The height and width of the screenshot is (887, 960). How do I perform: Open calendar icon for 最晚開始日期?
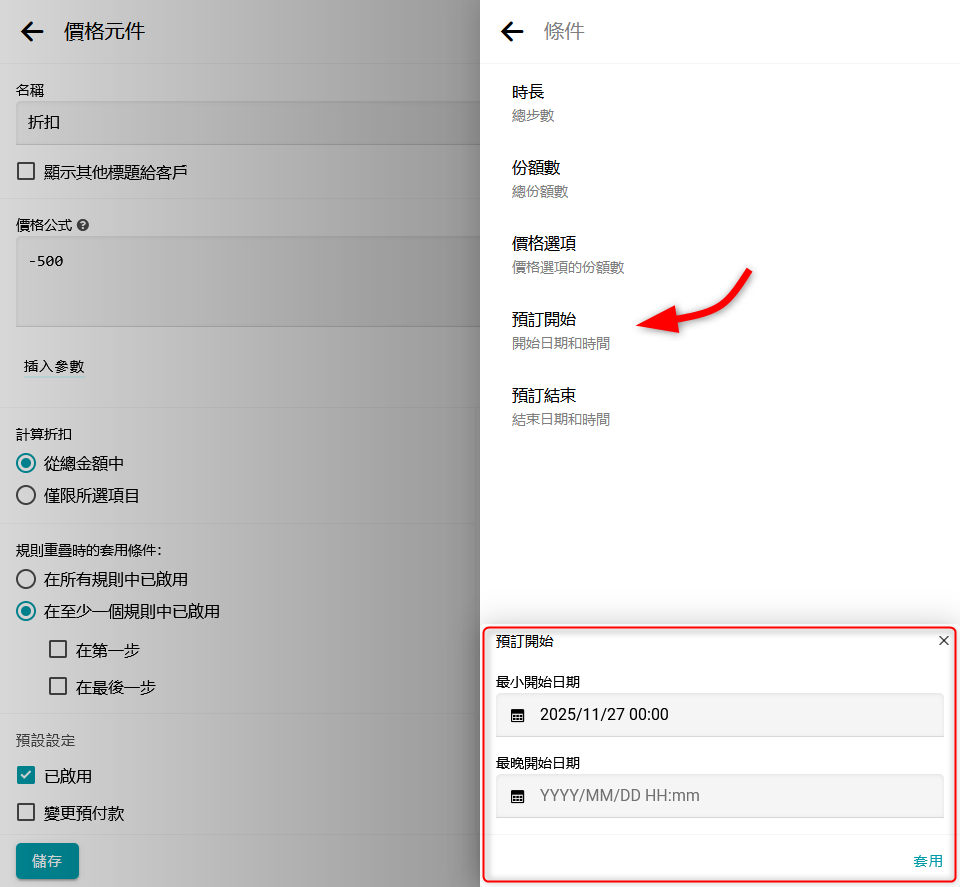tap(518, 796)
